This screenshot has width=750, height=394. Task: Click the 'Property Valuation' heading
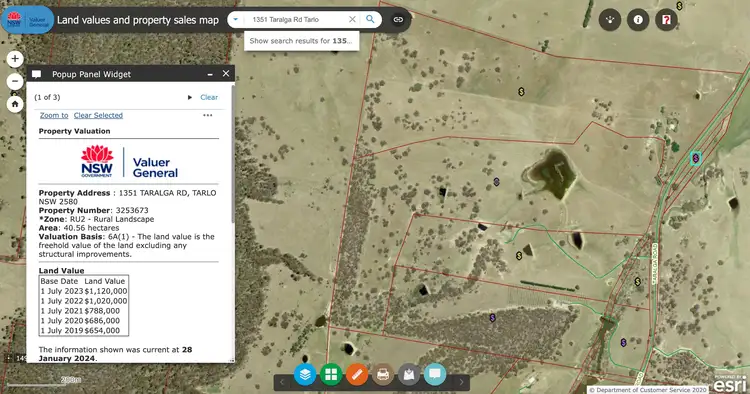click(x=75, y=131)
